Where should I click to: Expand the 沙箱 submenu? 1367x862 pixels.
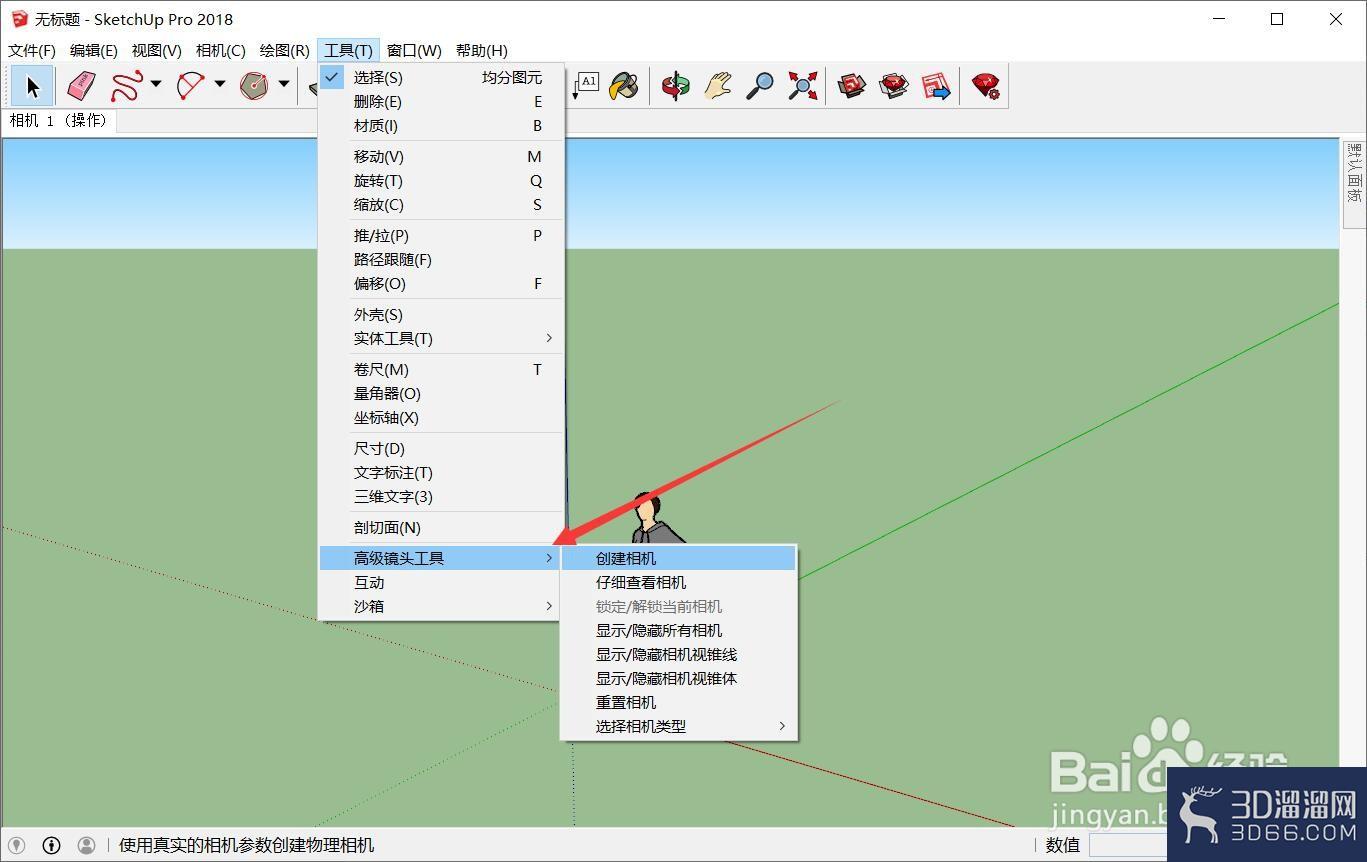441,606
